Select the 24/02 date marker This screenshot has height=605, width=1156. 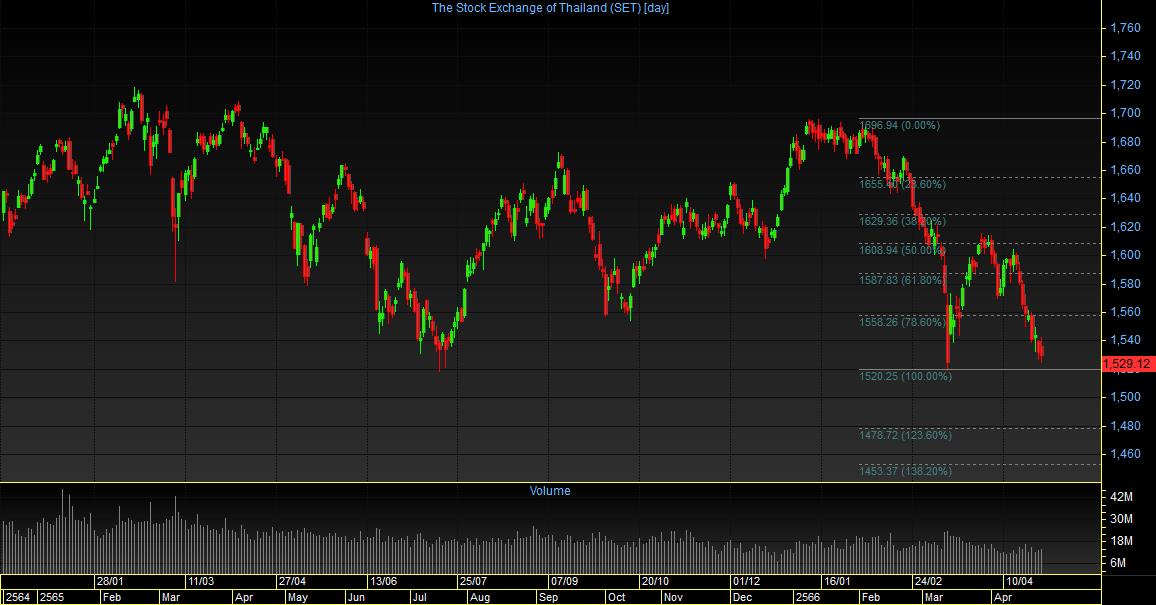pyautogui.click(x=927, y=581)
